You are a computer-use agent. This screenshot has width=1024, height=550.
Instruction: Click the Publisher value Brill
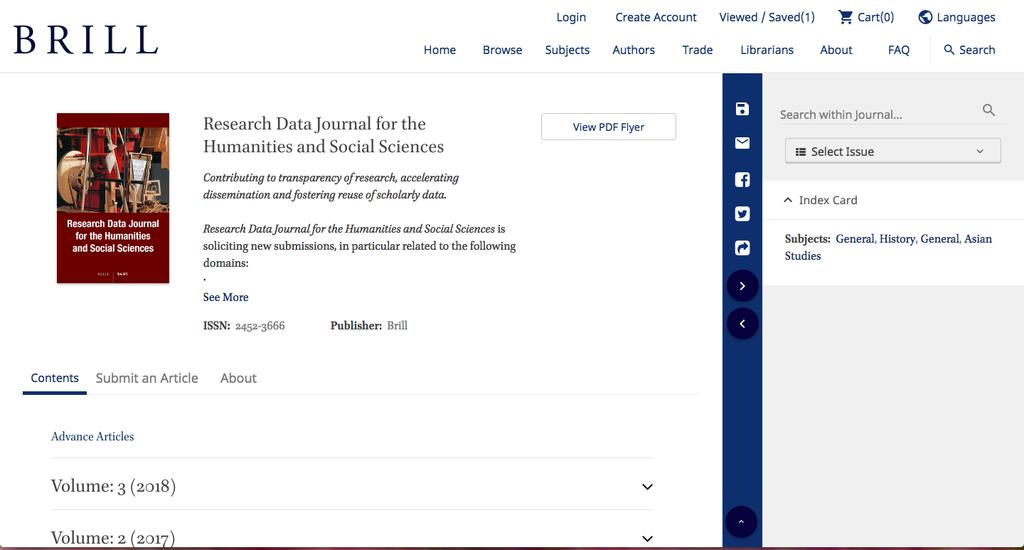[397, 325]
